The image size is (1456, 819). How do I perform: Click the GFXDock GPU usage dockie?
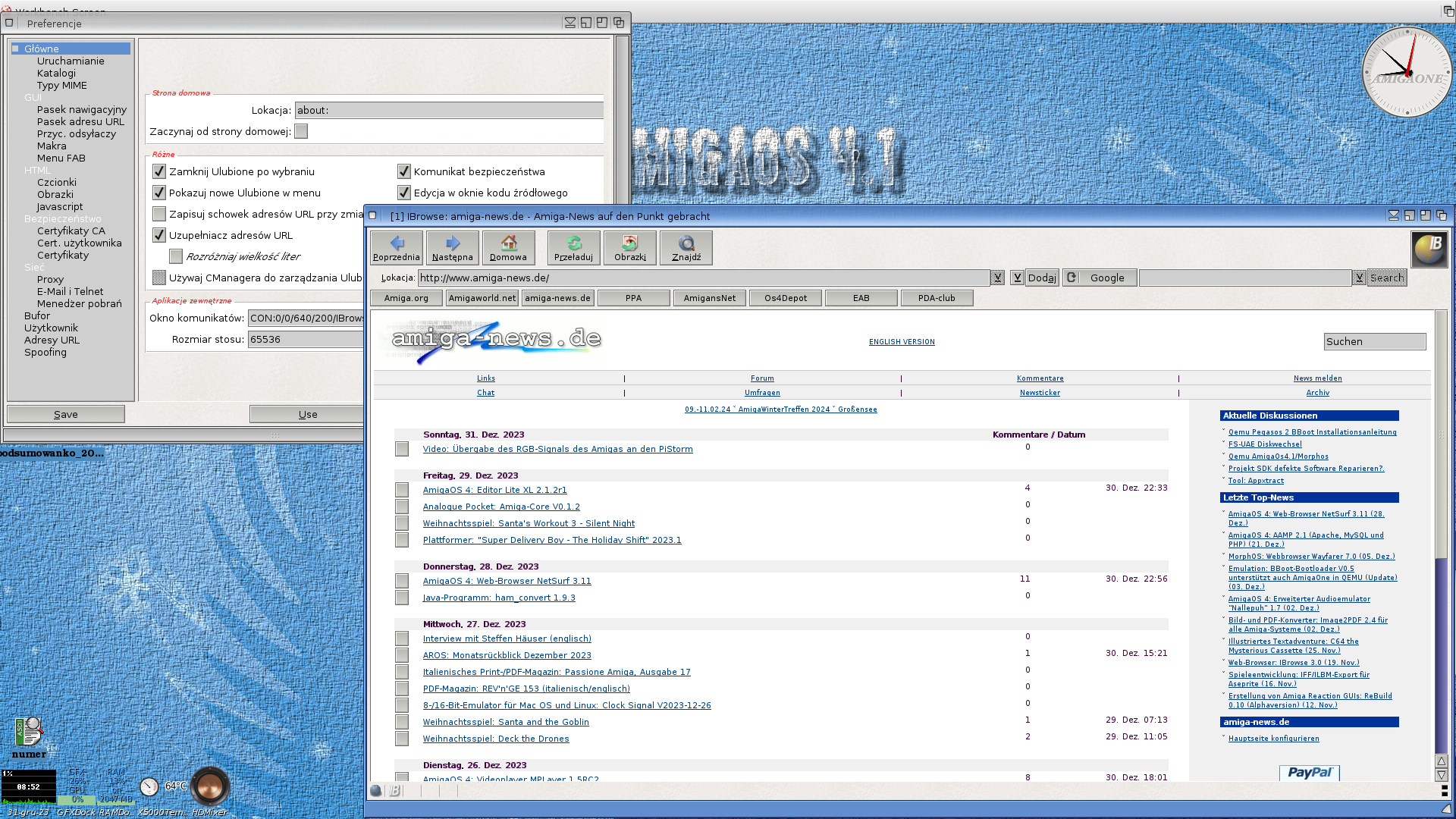(x=77, y=787)
